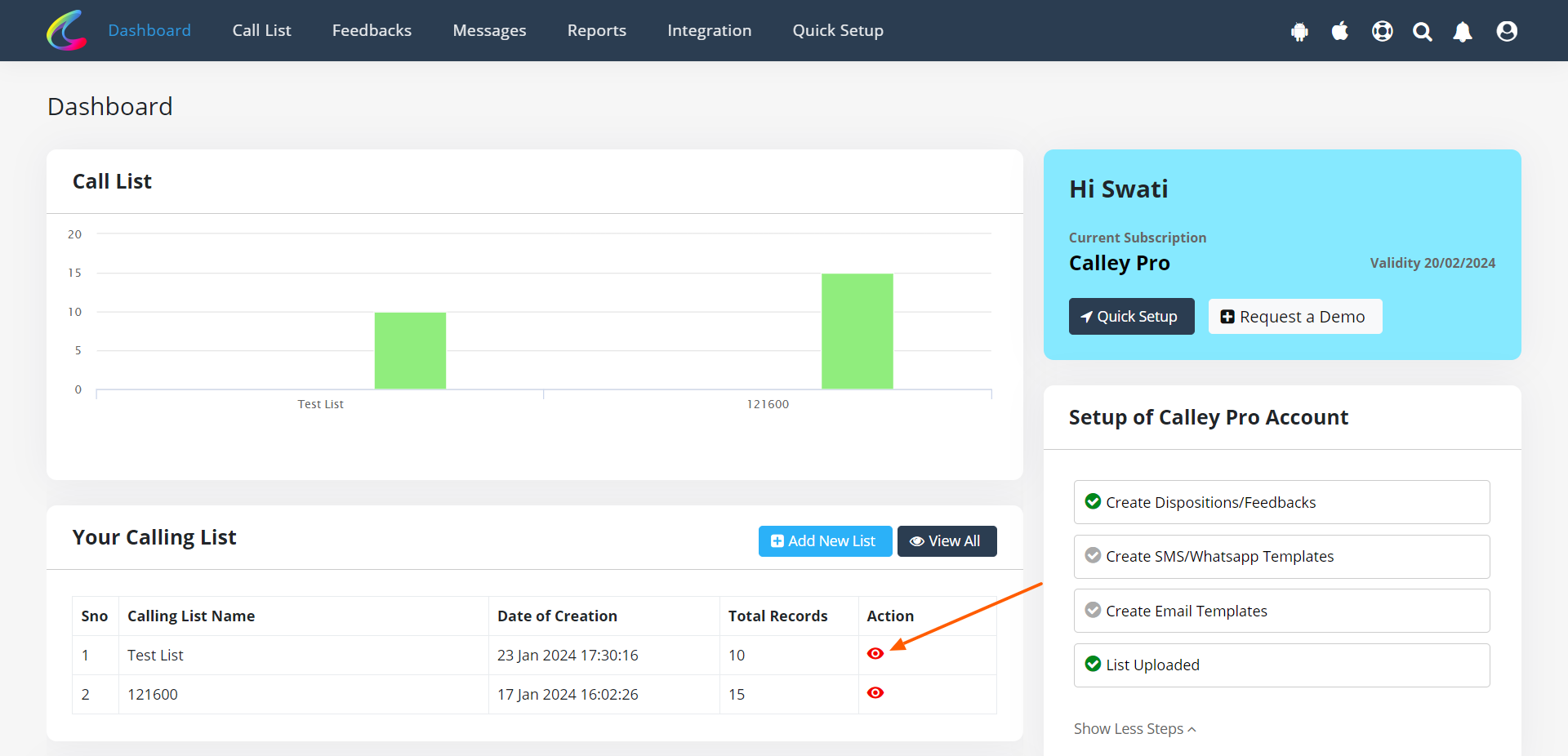
Task: Click 'Hi Swati' greeting heading
Action: click(x=1119, y=189)
